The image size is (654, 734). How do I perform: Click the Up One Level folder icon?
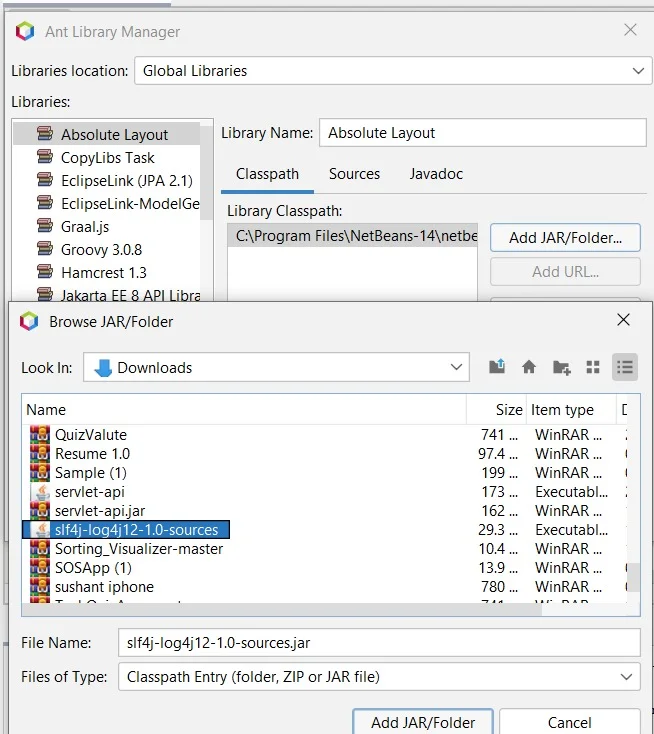coord(497,367)
